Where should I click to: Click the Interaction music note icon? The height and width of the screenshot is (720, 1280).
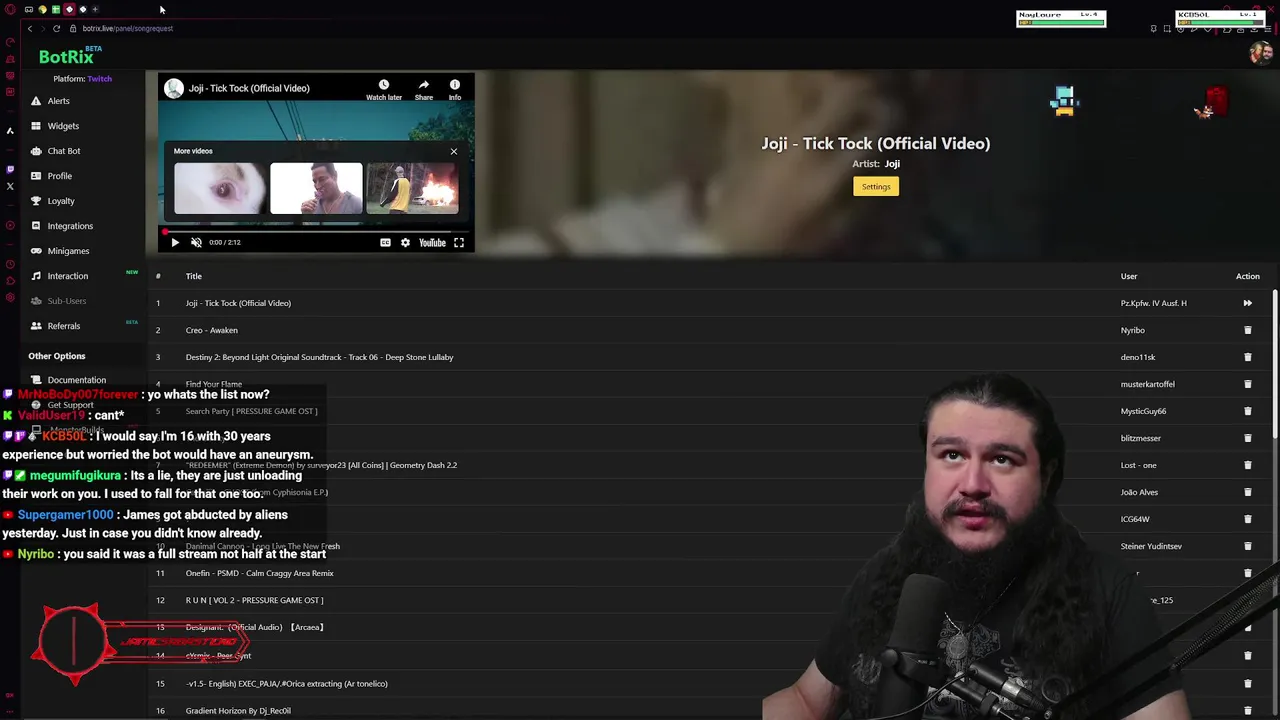coord(36,276)
